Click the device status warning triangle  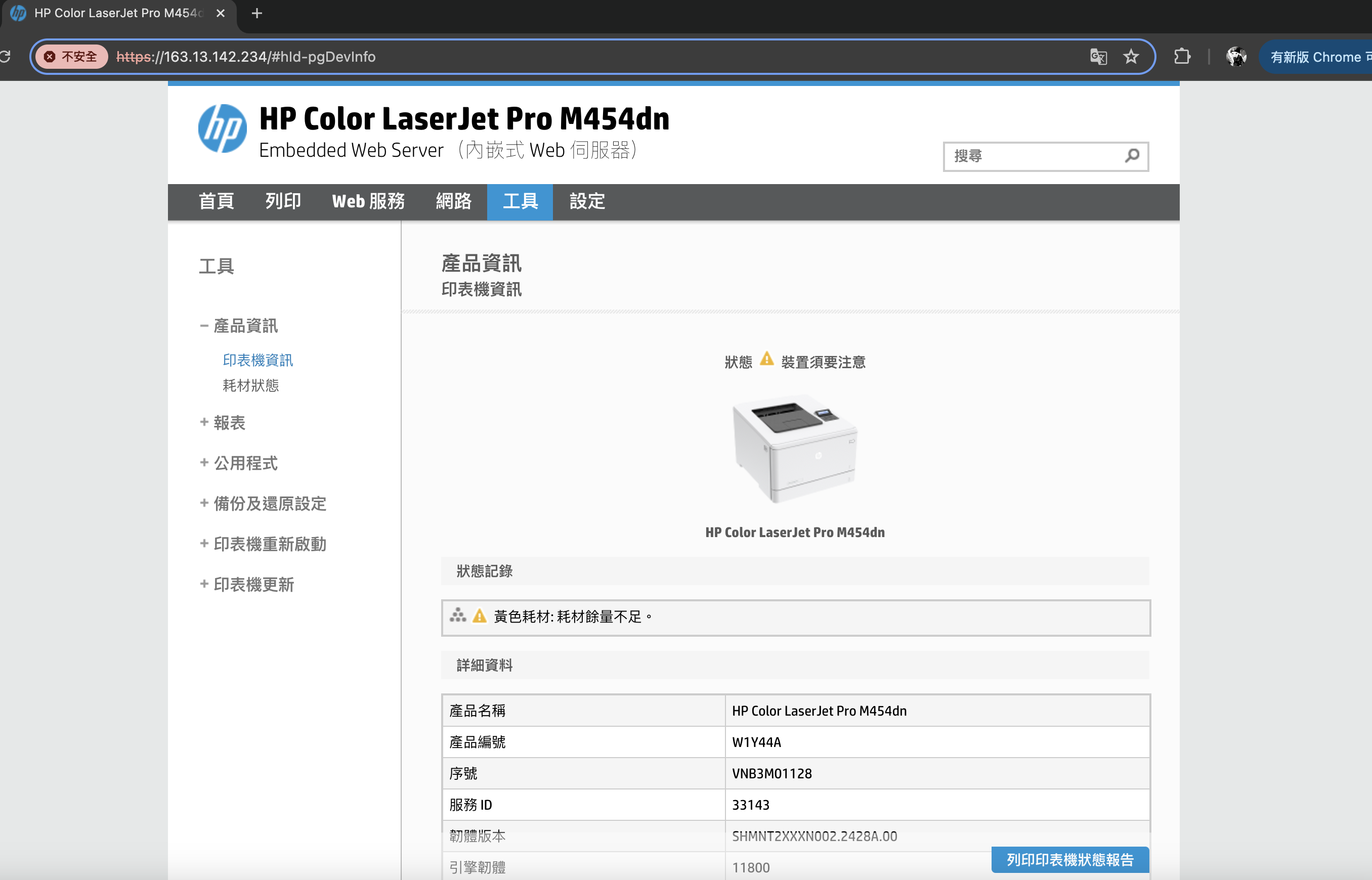tap(767, 360)
